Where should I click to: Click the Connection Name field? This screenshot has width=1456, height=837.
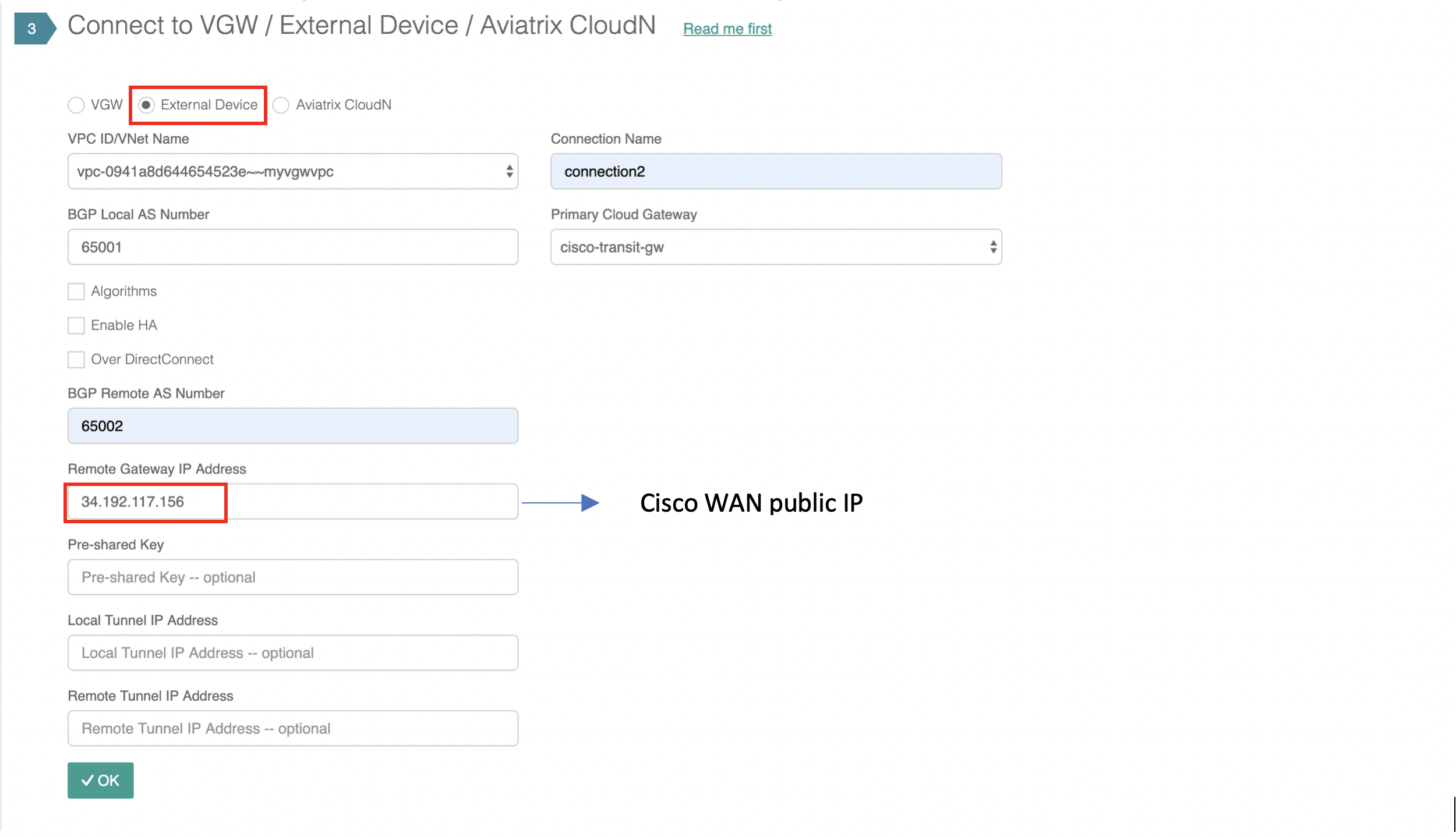[x=776, y=172]
